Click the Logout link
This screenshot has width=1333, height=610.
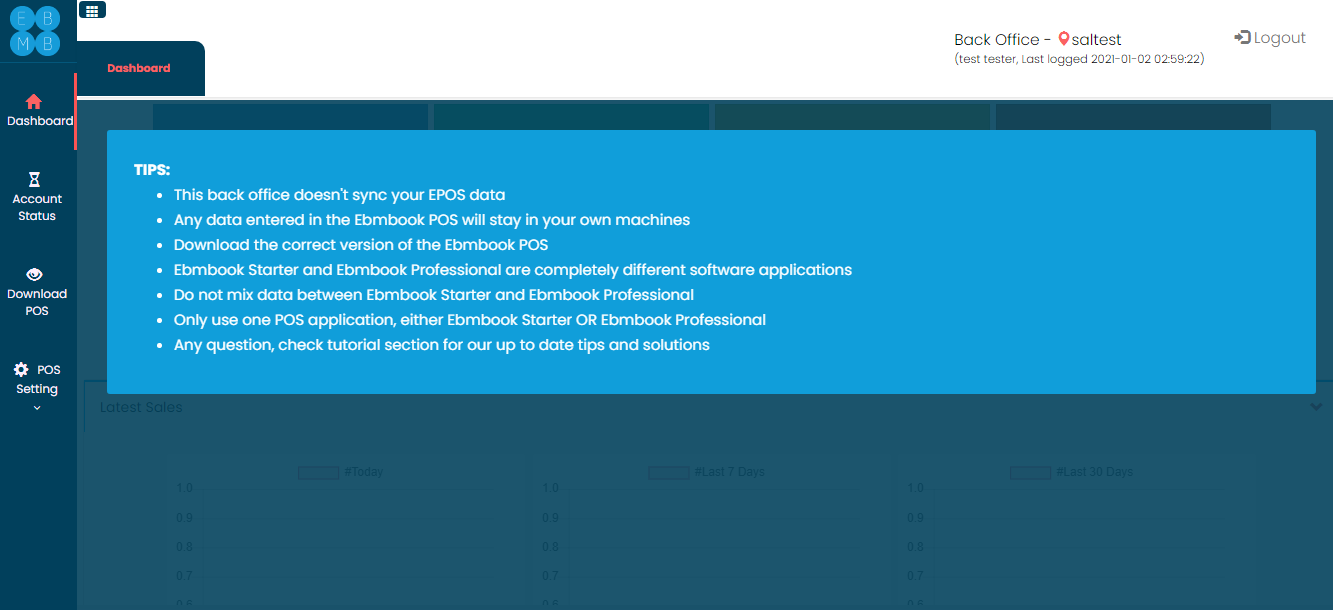[1270, 38]
